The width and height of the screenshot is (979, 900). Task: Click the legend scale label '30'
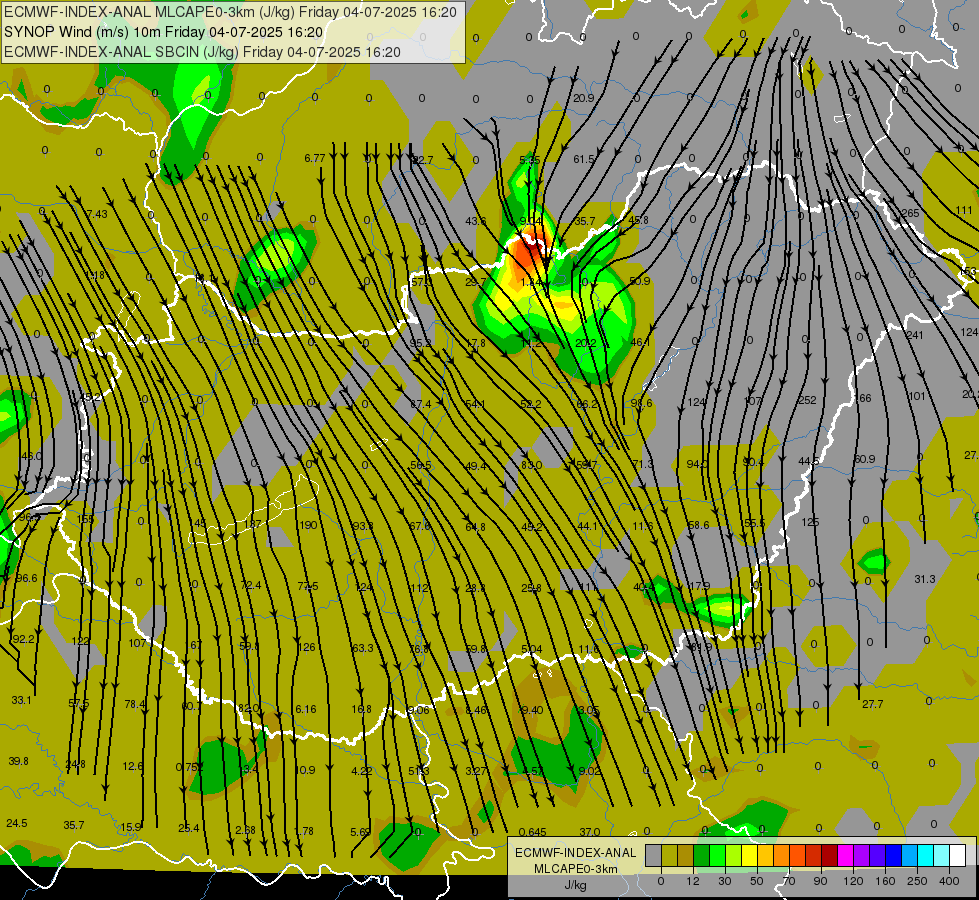pos(725,881)
